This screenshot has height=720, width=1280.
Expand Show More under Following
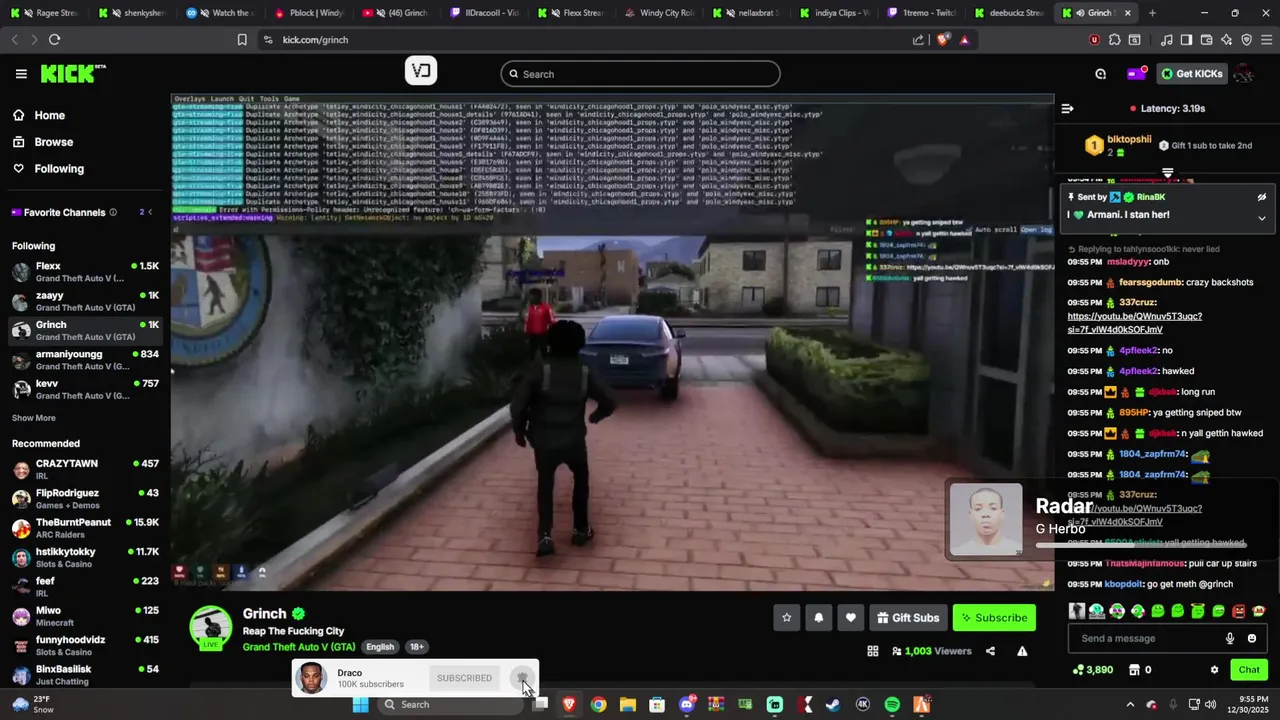[x=34, y=418]
